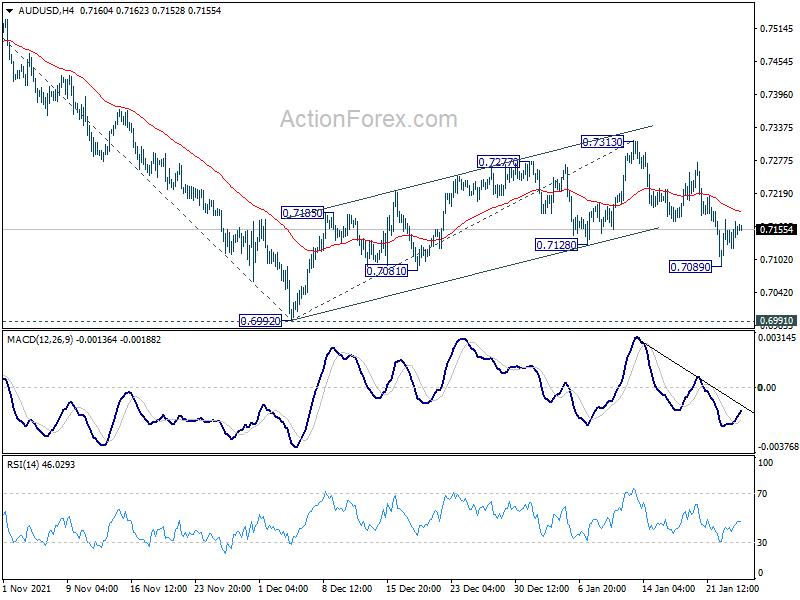
Task: Click the 0.72190 price axis value
Action: pos(777,193)
